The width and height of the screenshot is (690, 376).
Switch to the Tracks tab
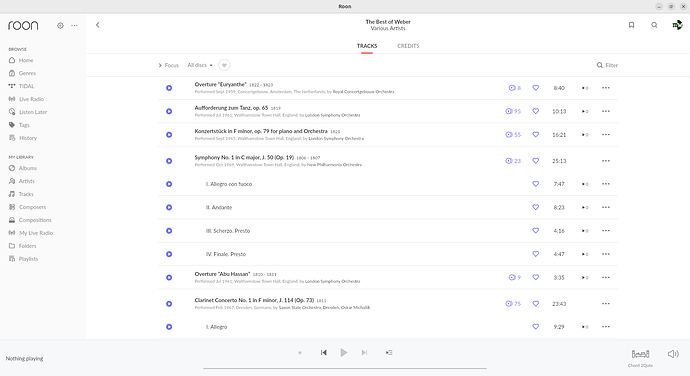tap(367, 46)
